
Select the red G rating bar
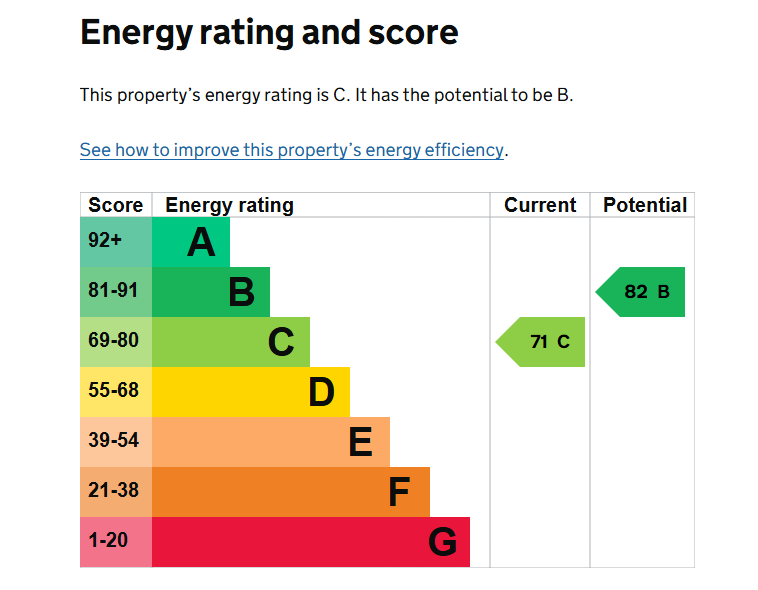pyautogui.click(x=311, y=542)
